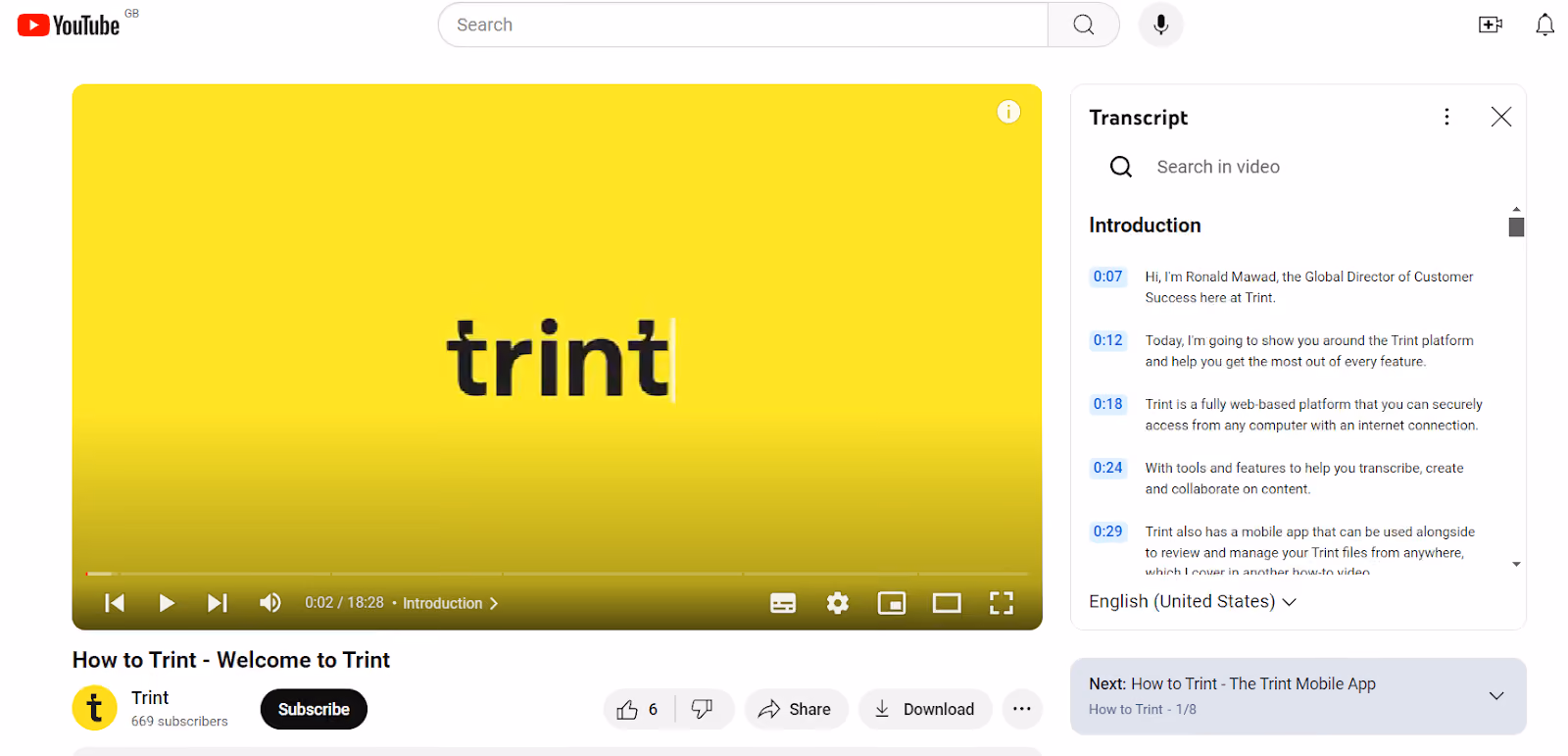
Task: Expand the Next video playlist panel
Action: [1495, 696]
